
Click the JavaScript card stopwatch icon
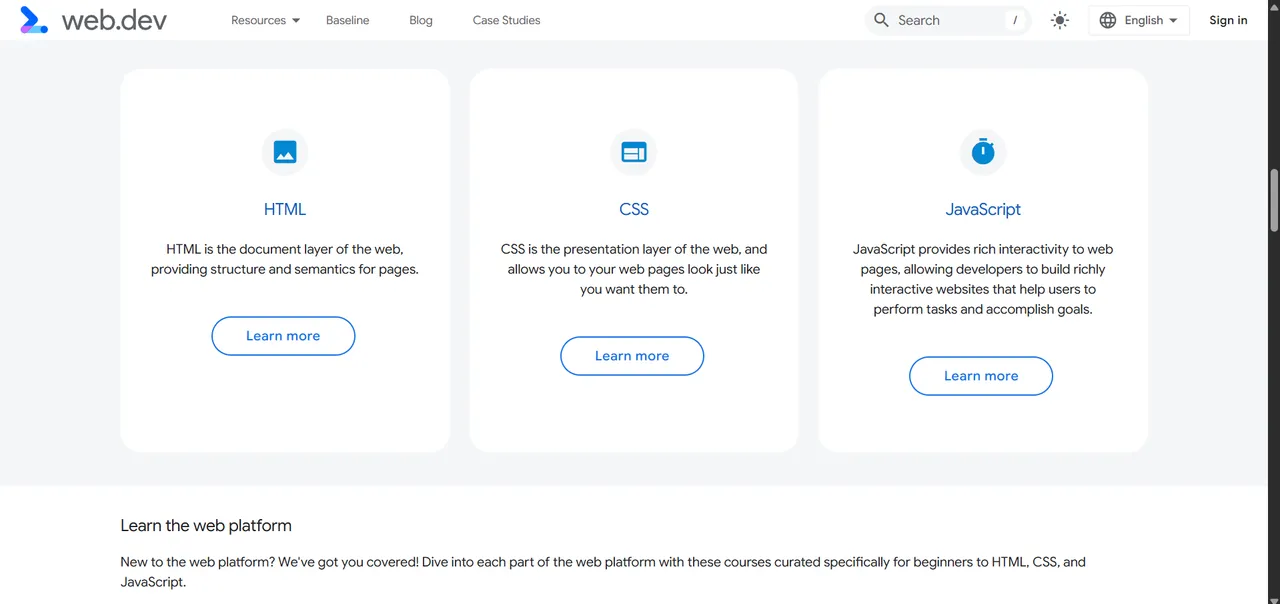983,152
